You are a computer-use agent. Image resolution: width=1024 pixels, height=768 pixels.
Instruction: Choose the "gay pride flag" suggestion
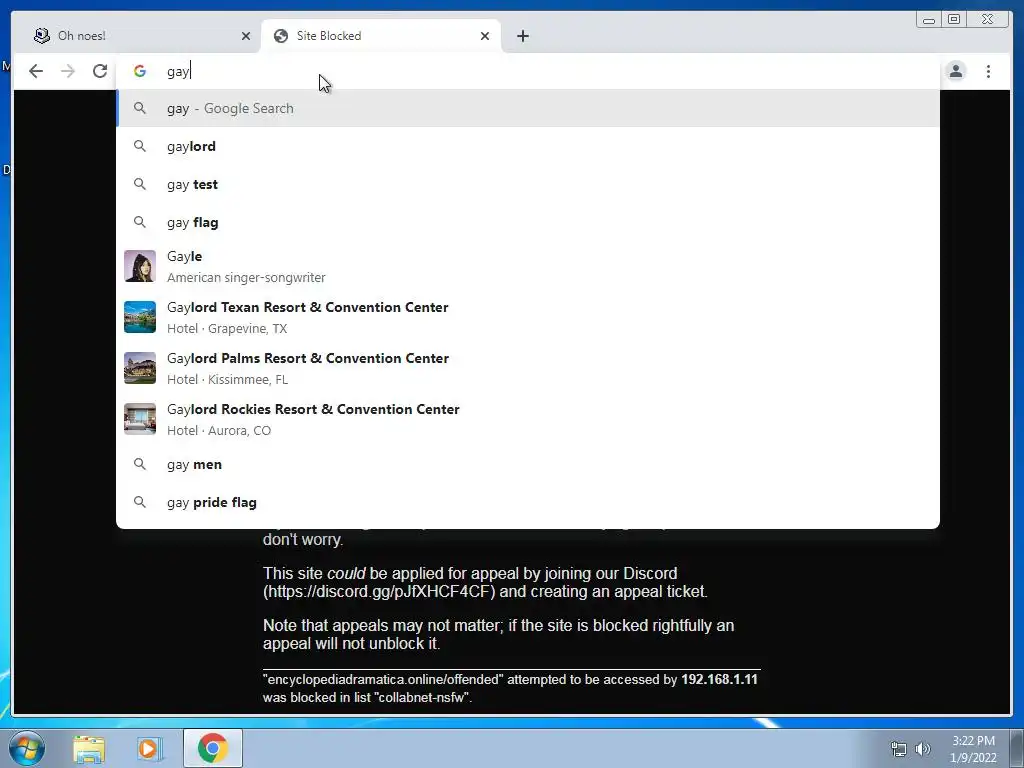point(528,502)
